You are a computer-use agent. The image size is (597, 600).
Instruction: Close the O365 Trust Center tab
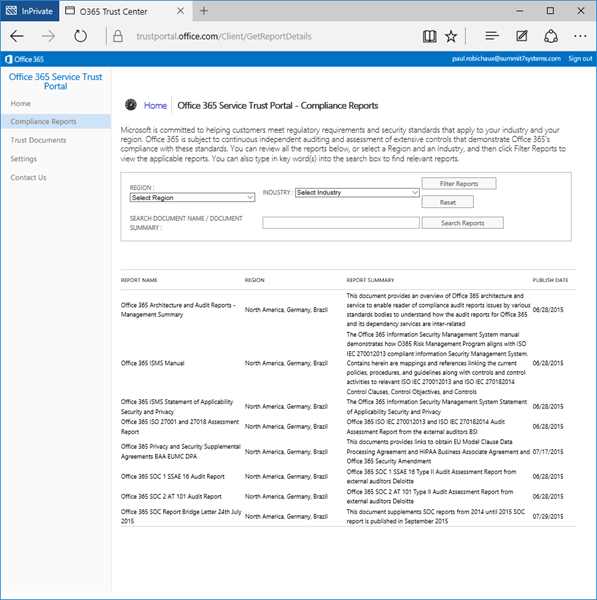pyautogui.click(x=181, y=11)
